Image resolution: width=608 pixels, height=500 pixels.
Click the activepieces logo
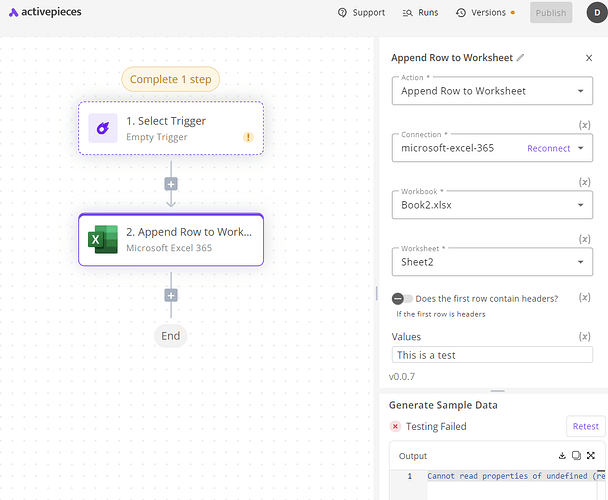click(x=45, y=12)
